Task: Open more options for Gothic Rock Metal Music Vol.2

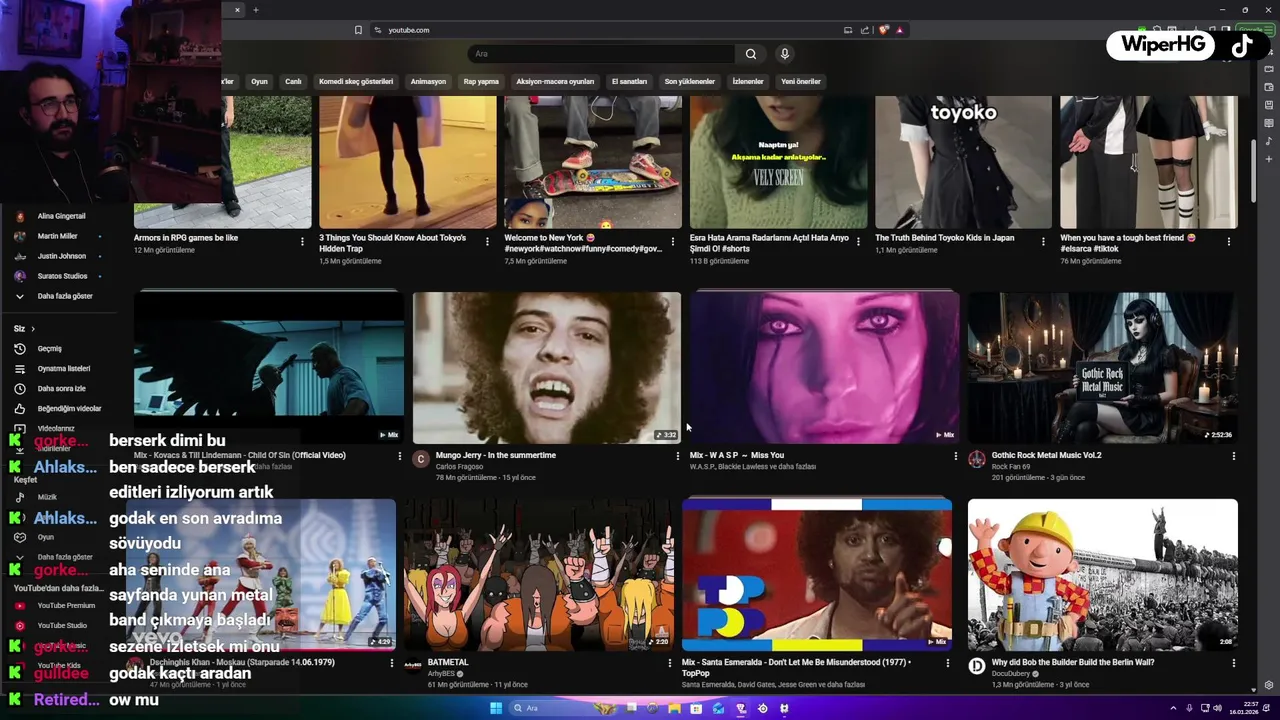Action: point(1233,456)
